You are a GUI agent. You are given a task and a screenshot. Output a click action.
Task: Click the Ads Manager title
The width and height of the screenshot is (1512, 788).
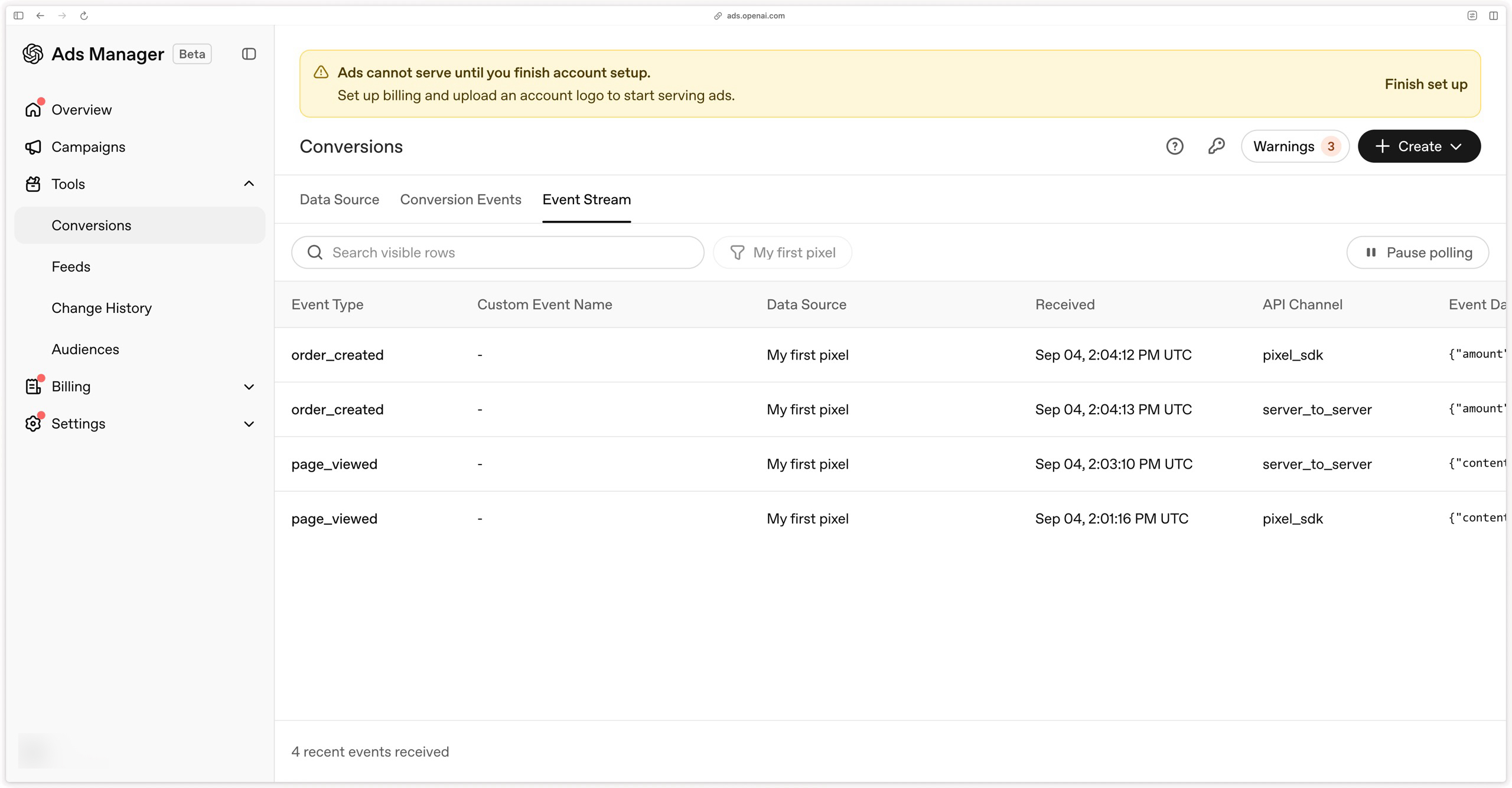click(x=107, y=54)
